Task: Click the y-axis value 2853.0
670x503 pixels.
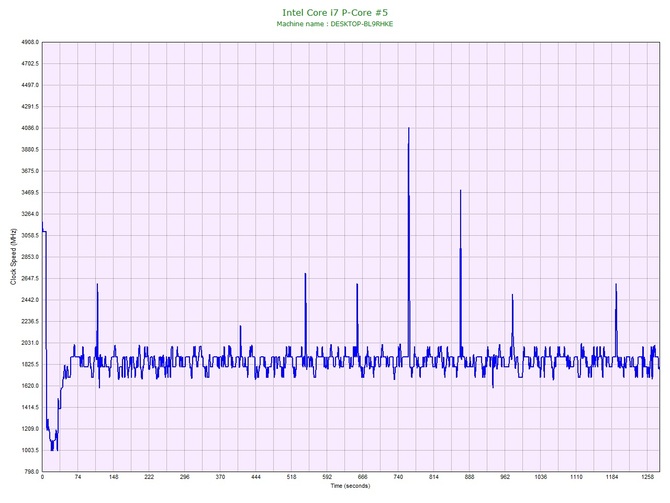Action: (x=30, y=257)
